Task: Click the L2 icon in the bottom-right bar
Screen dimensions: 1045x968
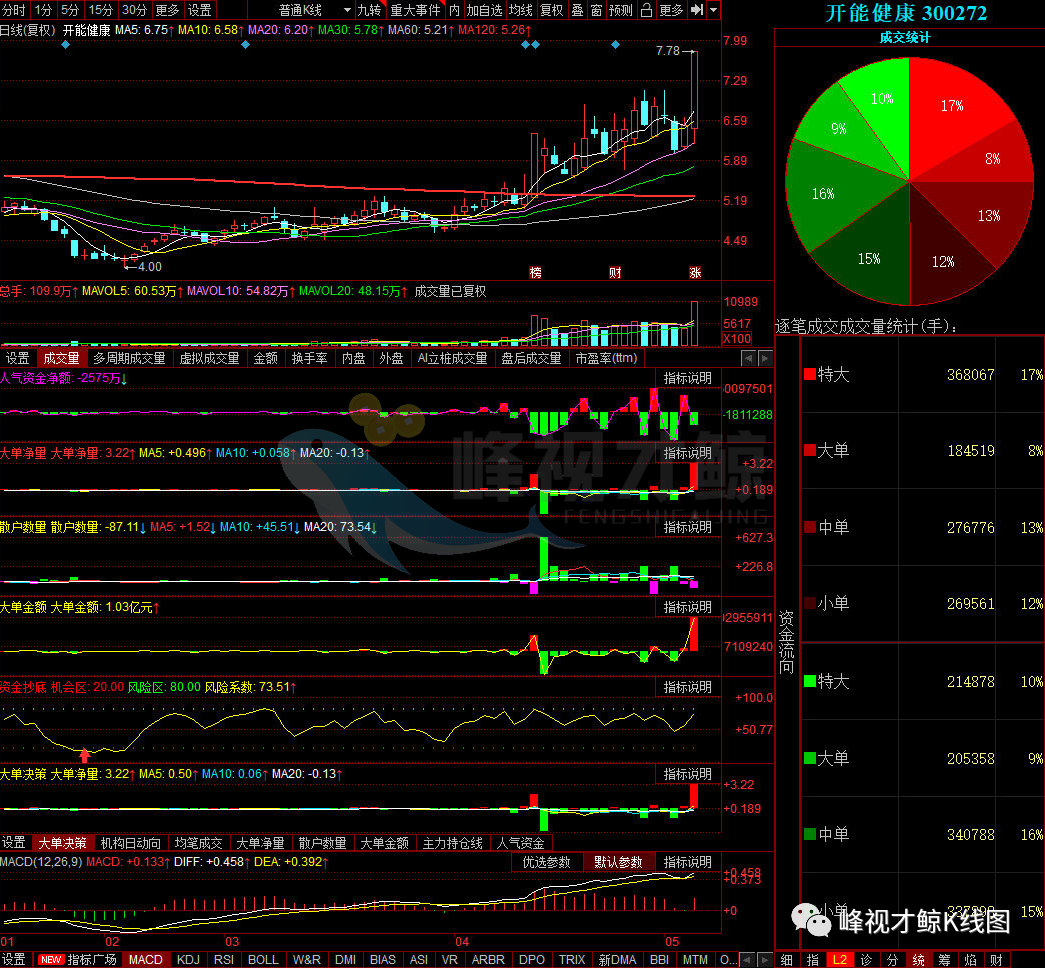Action: pyautogui.click(x=839, y=959)
